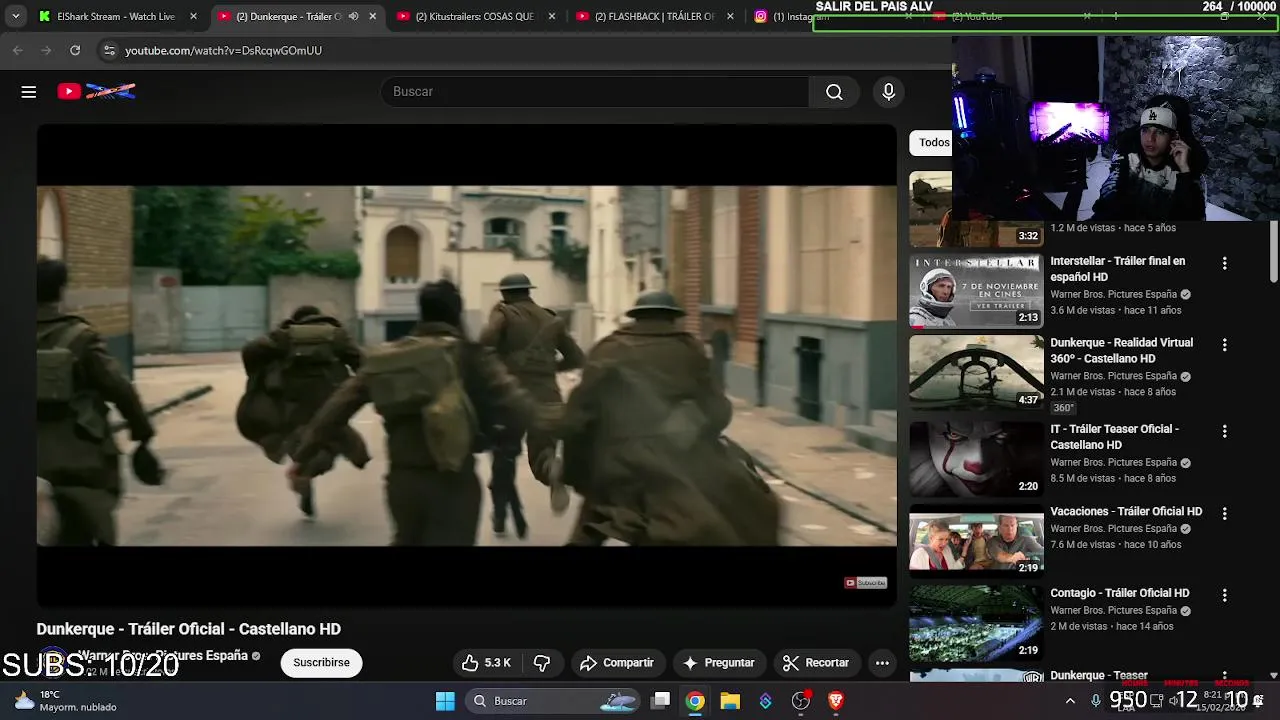1280x720 pixels.
Task: Select the Todos filter chip
Action: coord(933,143)
